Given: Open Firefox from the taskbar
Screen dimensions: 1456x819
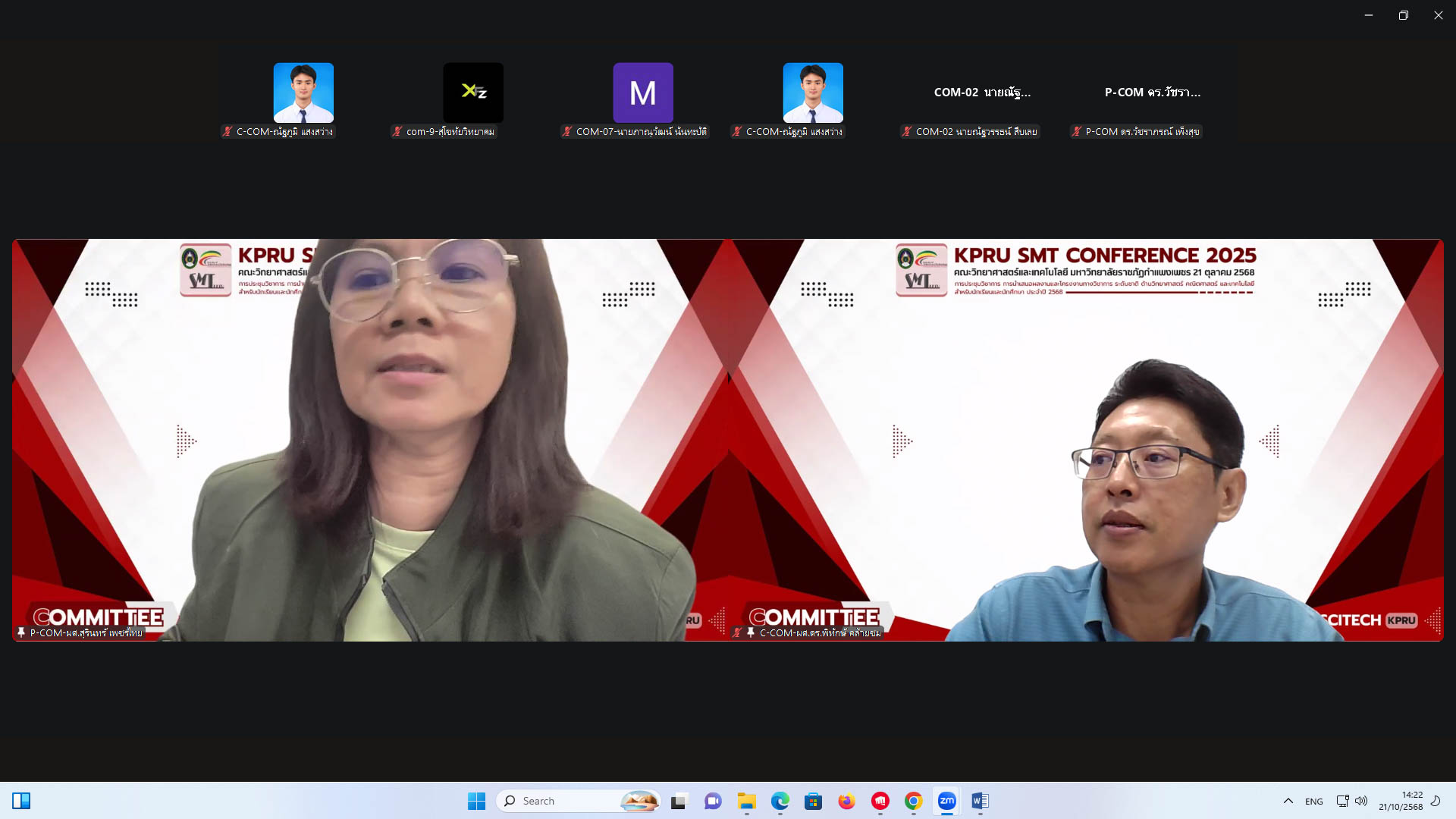Looking at the screenshot, I should point(846,801).
